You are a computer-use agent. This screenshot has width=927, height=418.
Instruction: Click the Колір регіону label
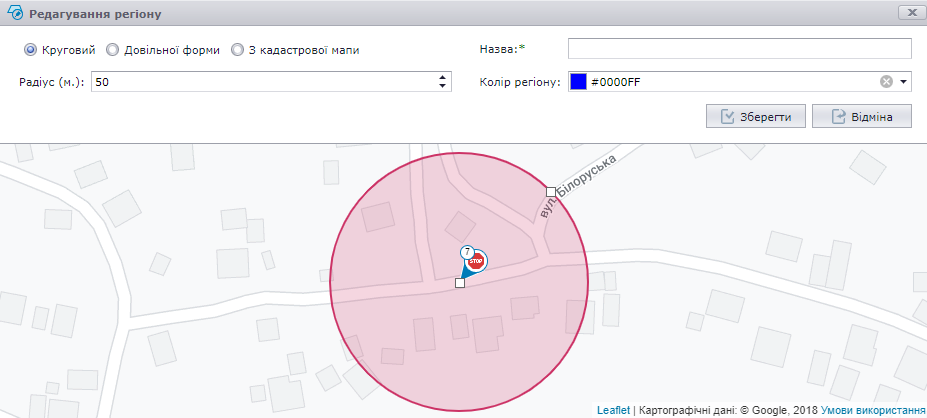coord(520,82)
